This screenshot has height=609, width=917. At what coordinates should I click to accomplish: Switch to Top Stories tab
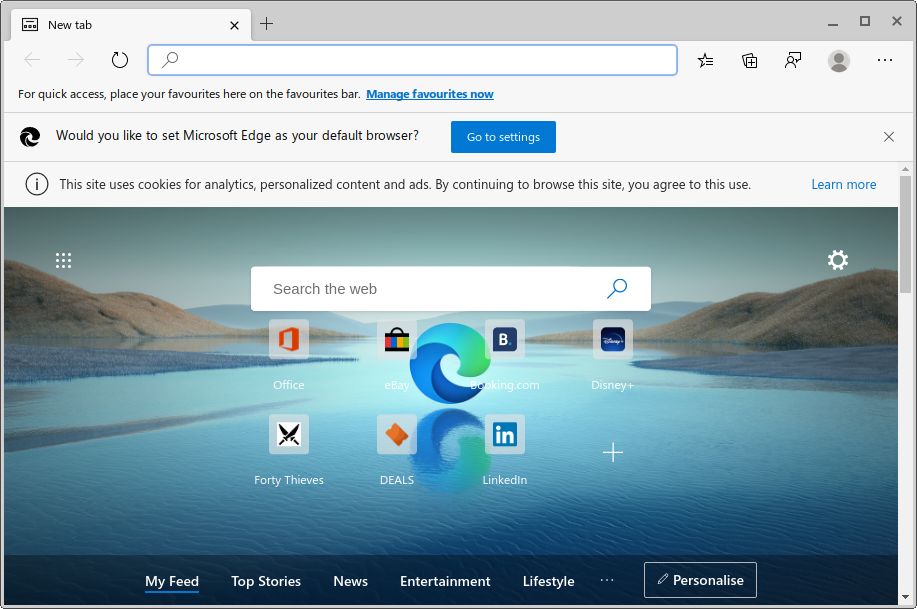266,582
